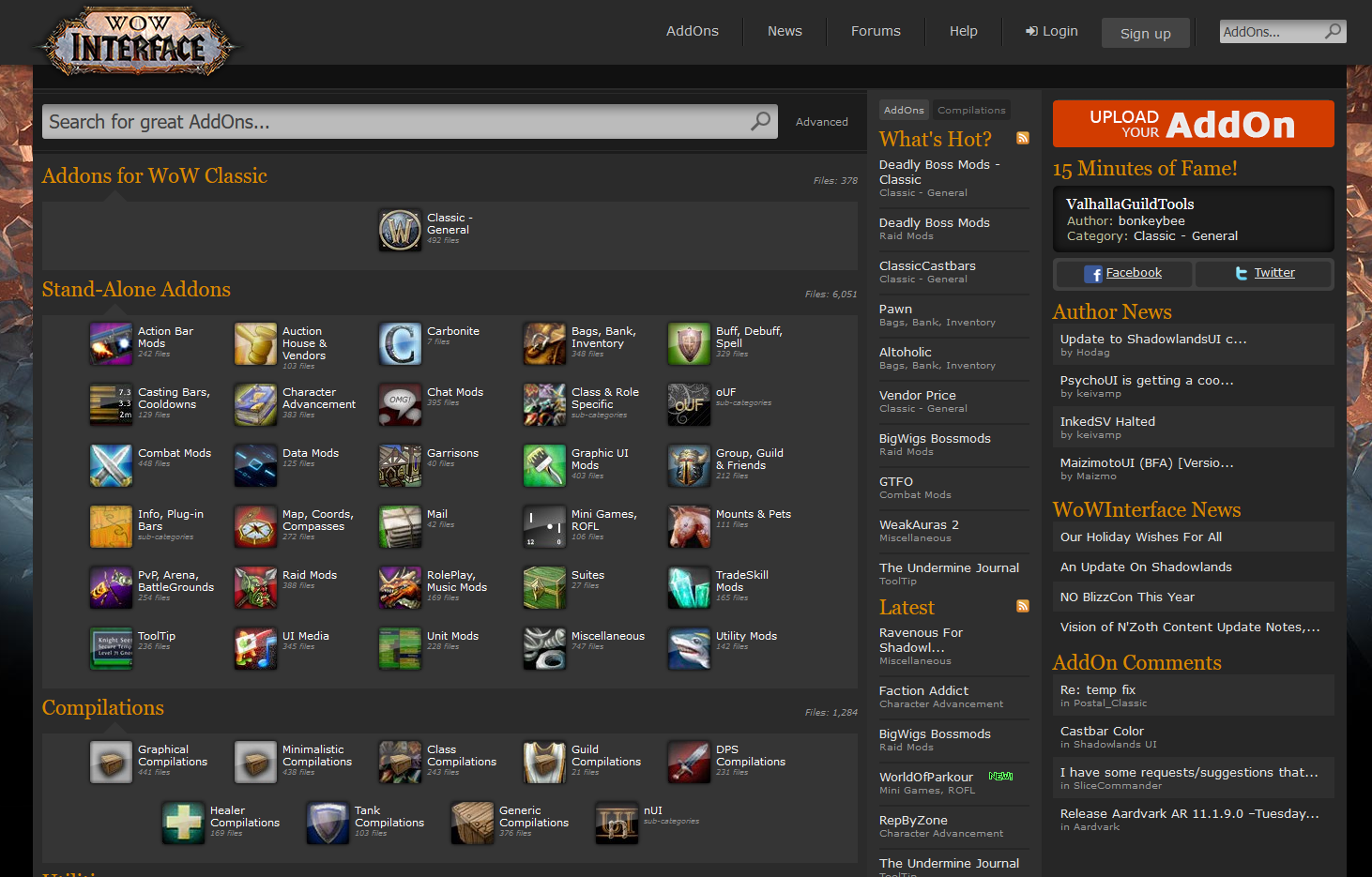Open the WeakAuras 2 addon link

(919, 524)
